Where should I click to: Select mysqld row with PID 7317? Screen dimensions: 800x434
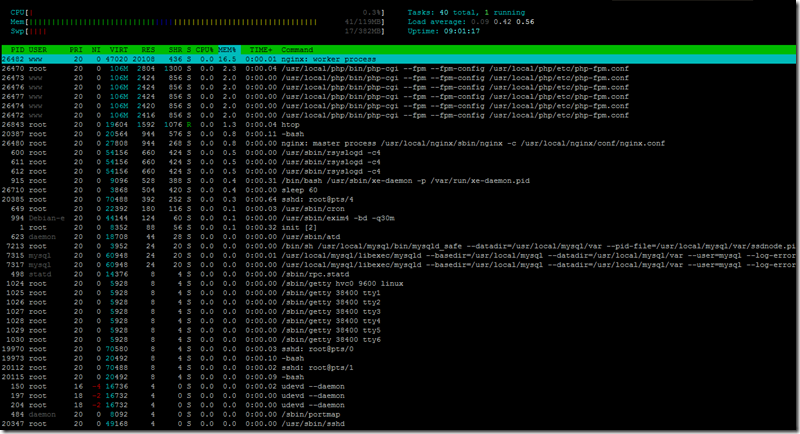pyautogui.click(x=398, y=265)
